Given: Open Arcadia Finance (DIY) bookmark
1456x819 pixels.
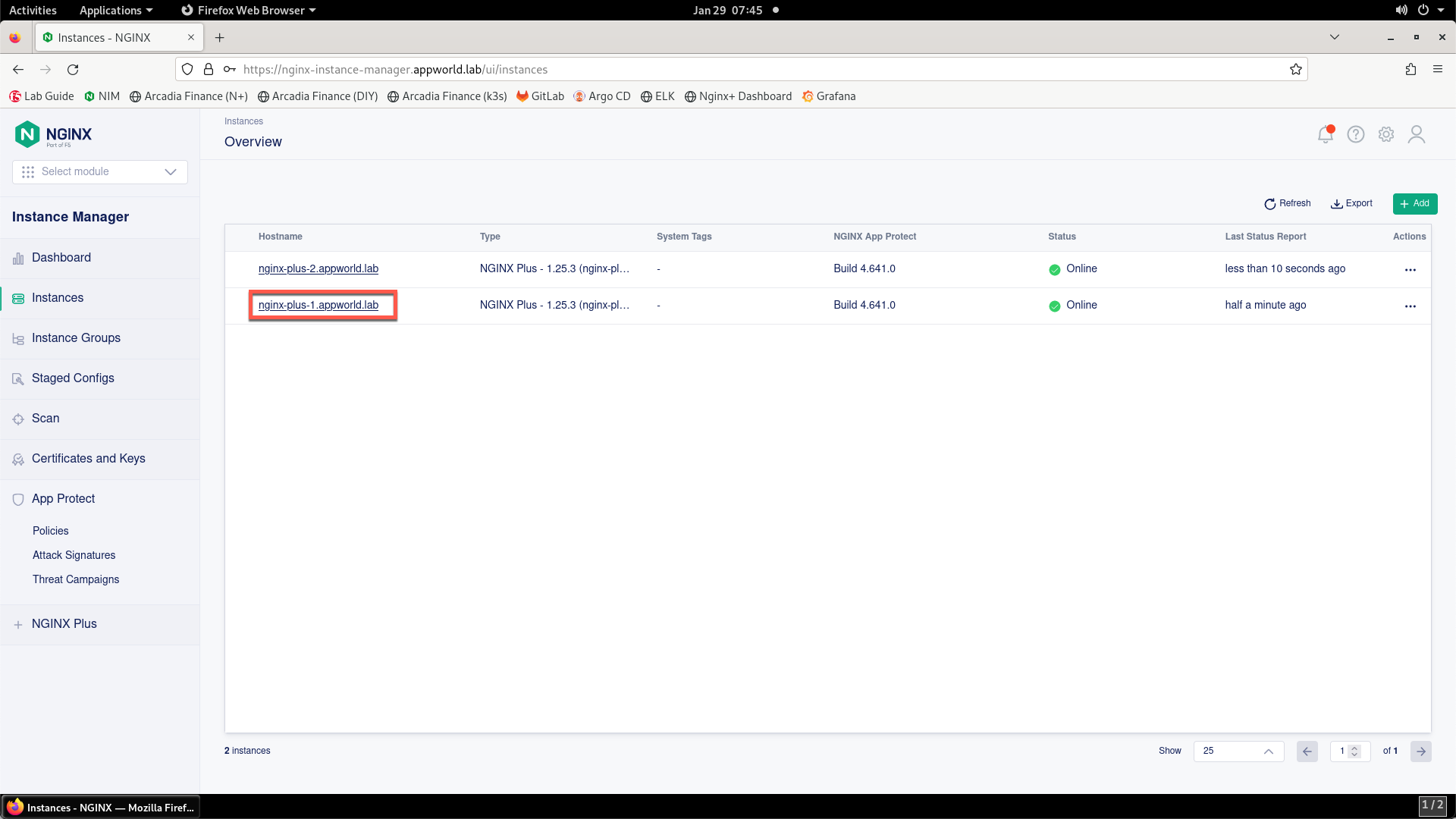Looking at the screenshot, I should click(318, 96).
